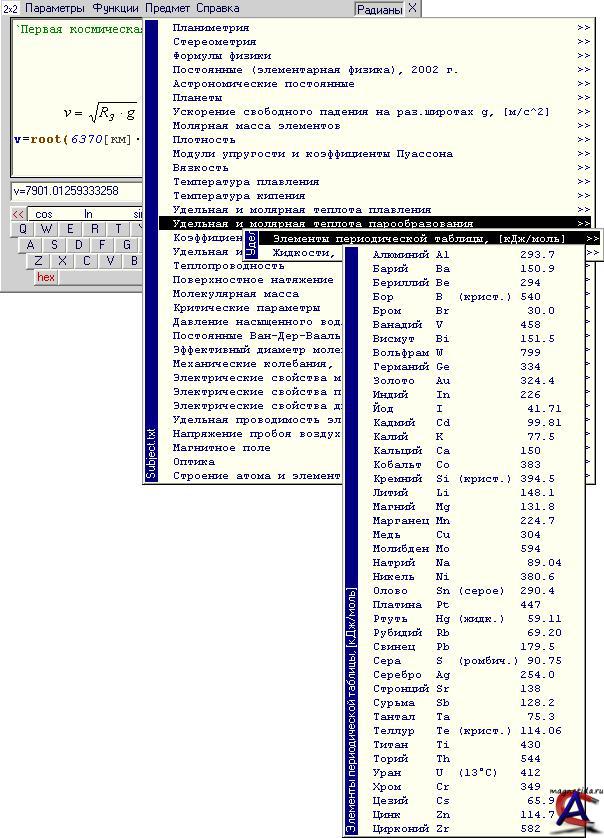Viewport: 604px width, 838px height.
Task: Click the result field showing v=7901.01259333258
Action: point(76,191)
